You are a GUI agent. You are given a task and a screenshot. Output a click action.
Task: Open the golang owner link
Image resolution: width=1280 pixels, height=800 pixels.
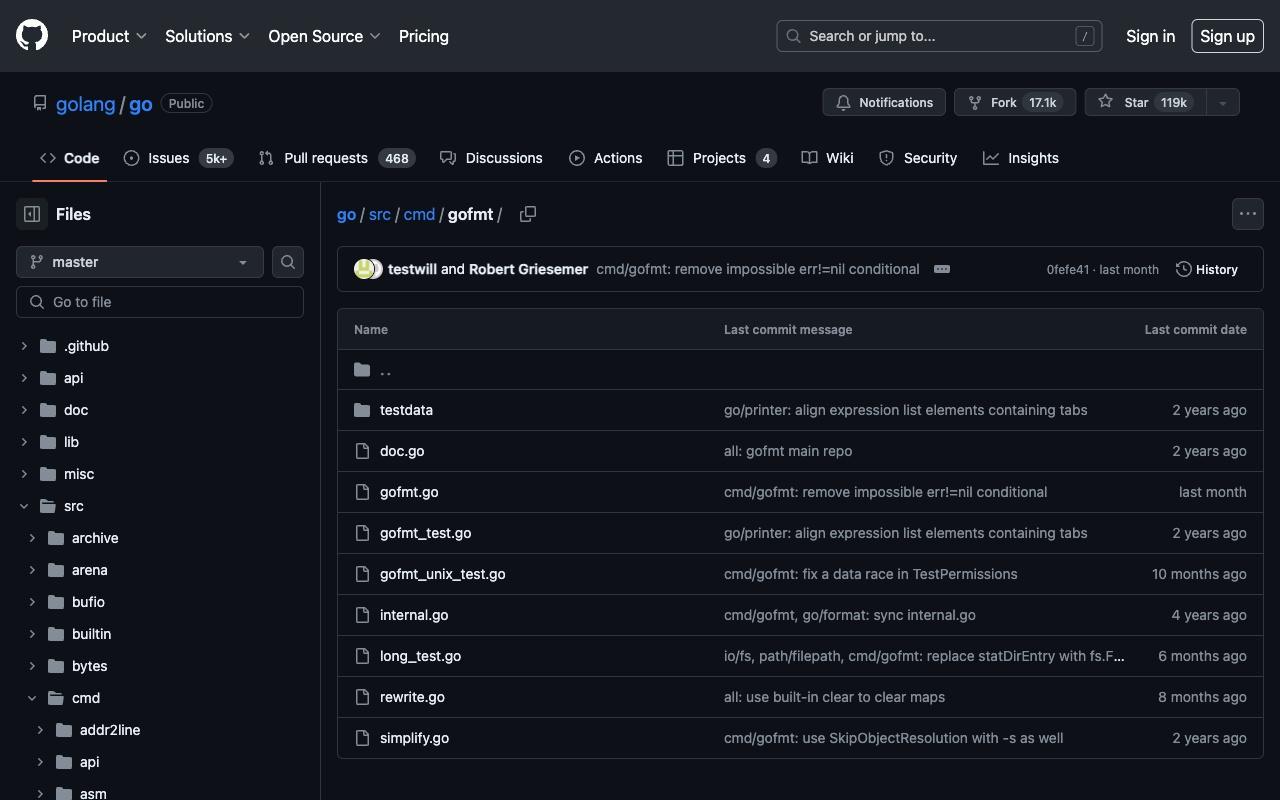[x=85, y=103]
